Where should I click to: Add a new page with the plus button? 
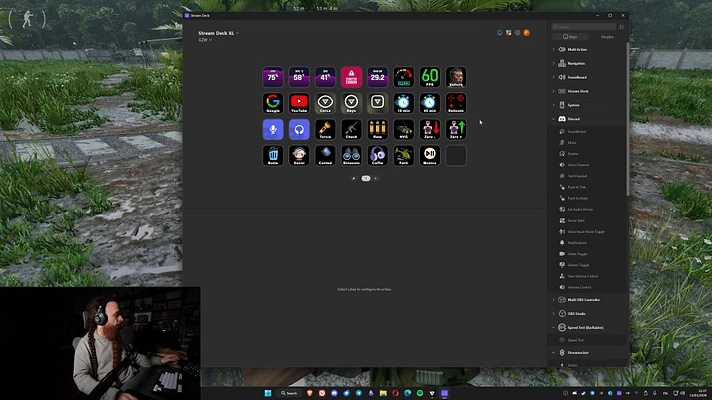(376, 178)
